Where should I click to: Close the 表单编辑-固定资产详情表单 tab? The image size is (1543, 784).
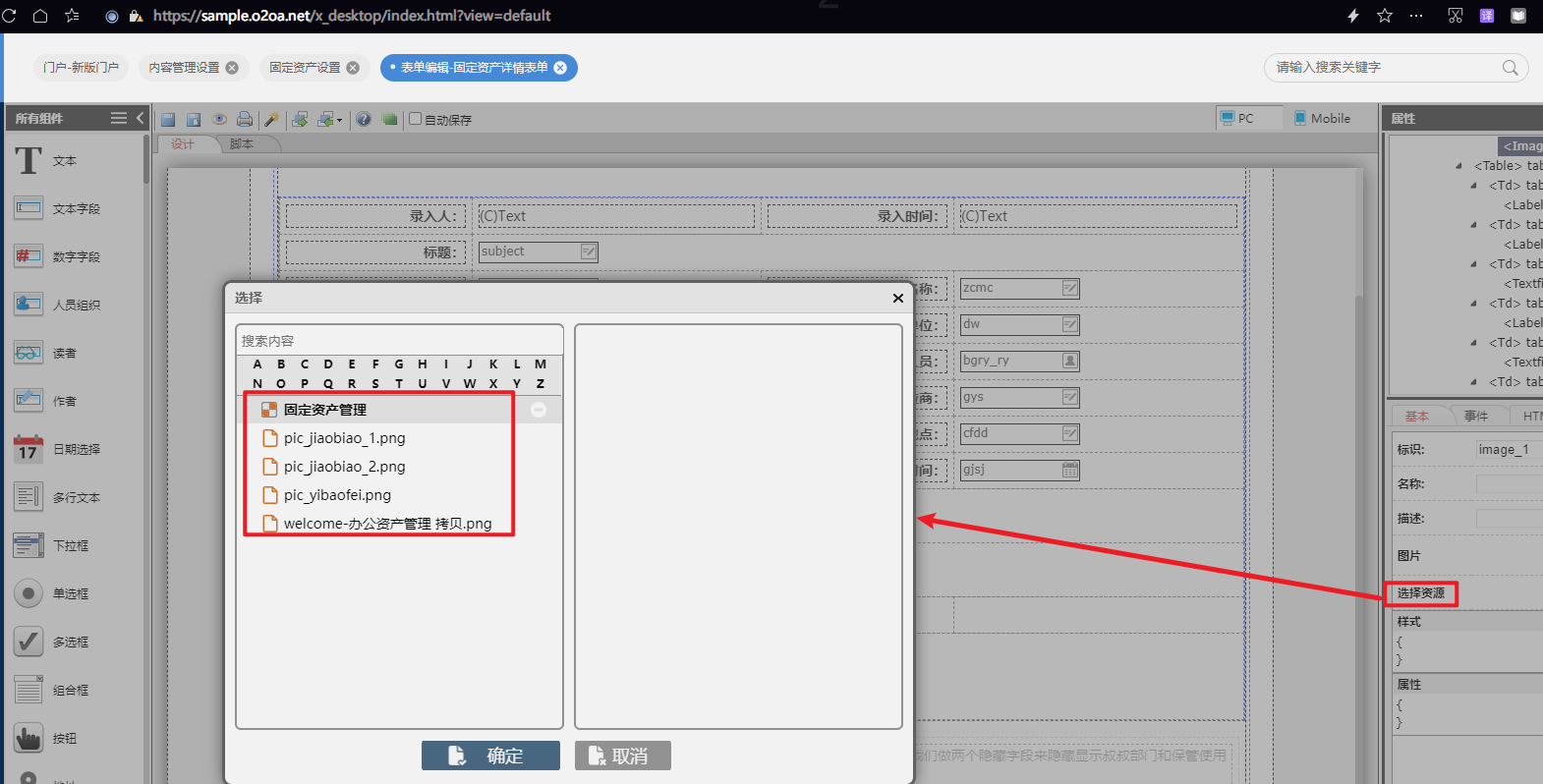[560, 68]
